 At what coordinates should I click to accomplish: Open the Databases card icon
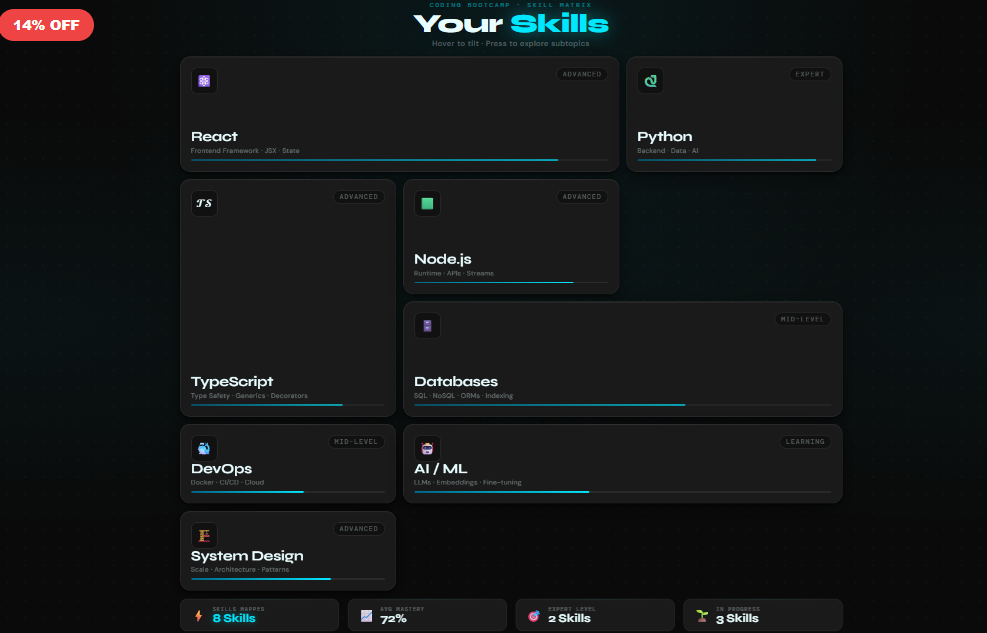pyautogui.click(x=427, y=326)
